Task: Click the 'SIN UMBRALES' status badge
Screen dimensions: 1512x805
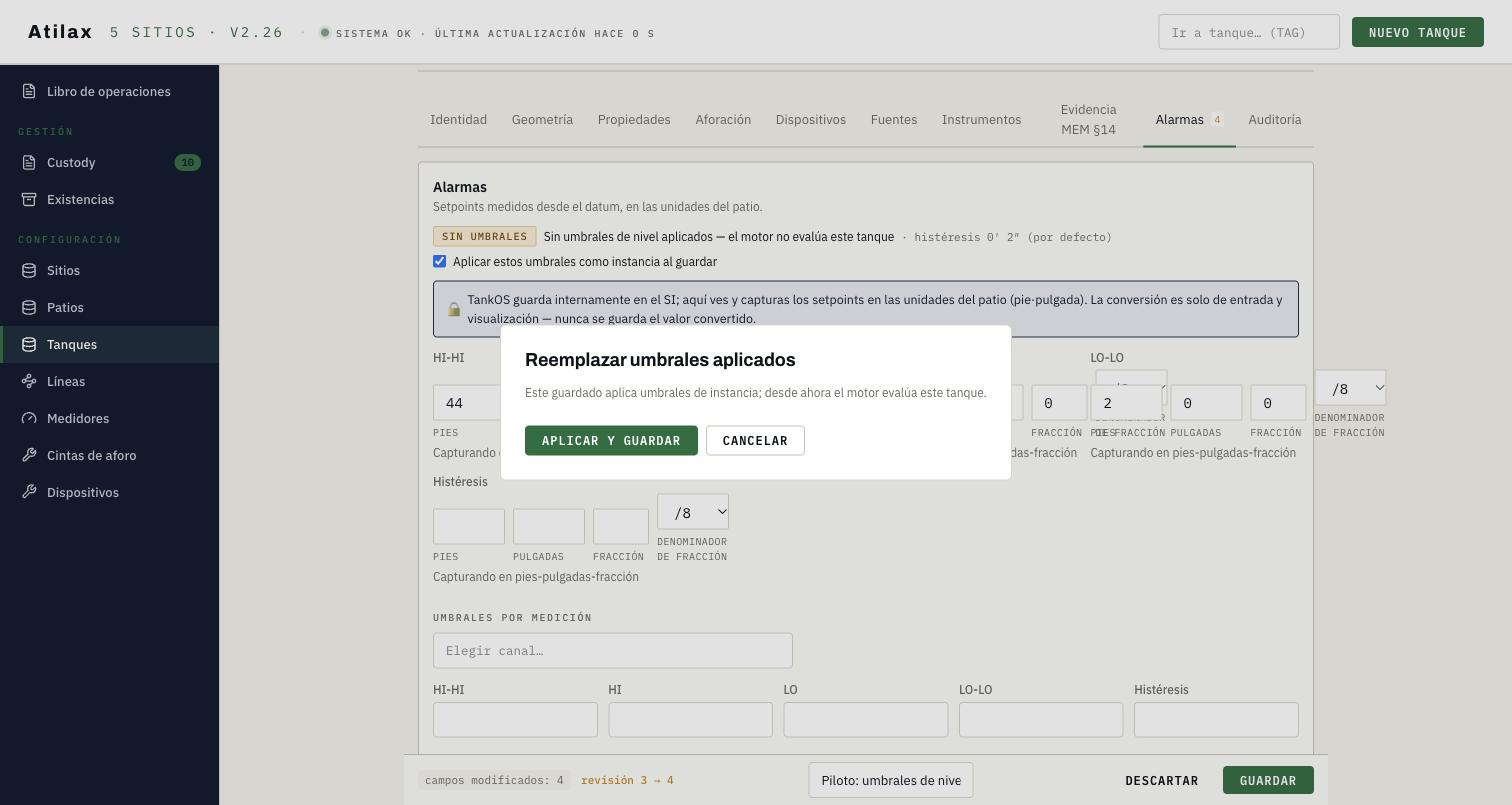Action: point(484,237)
